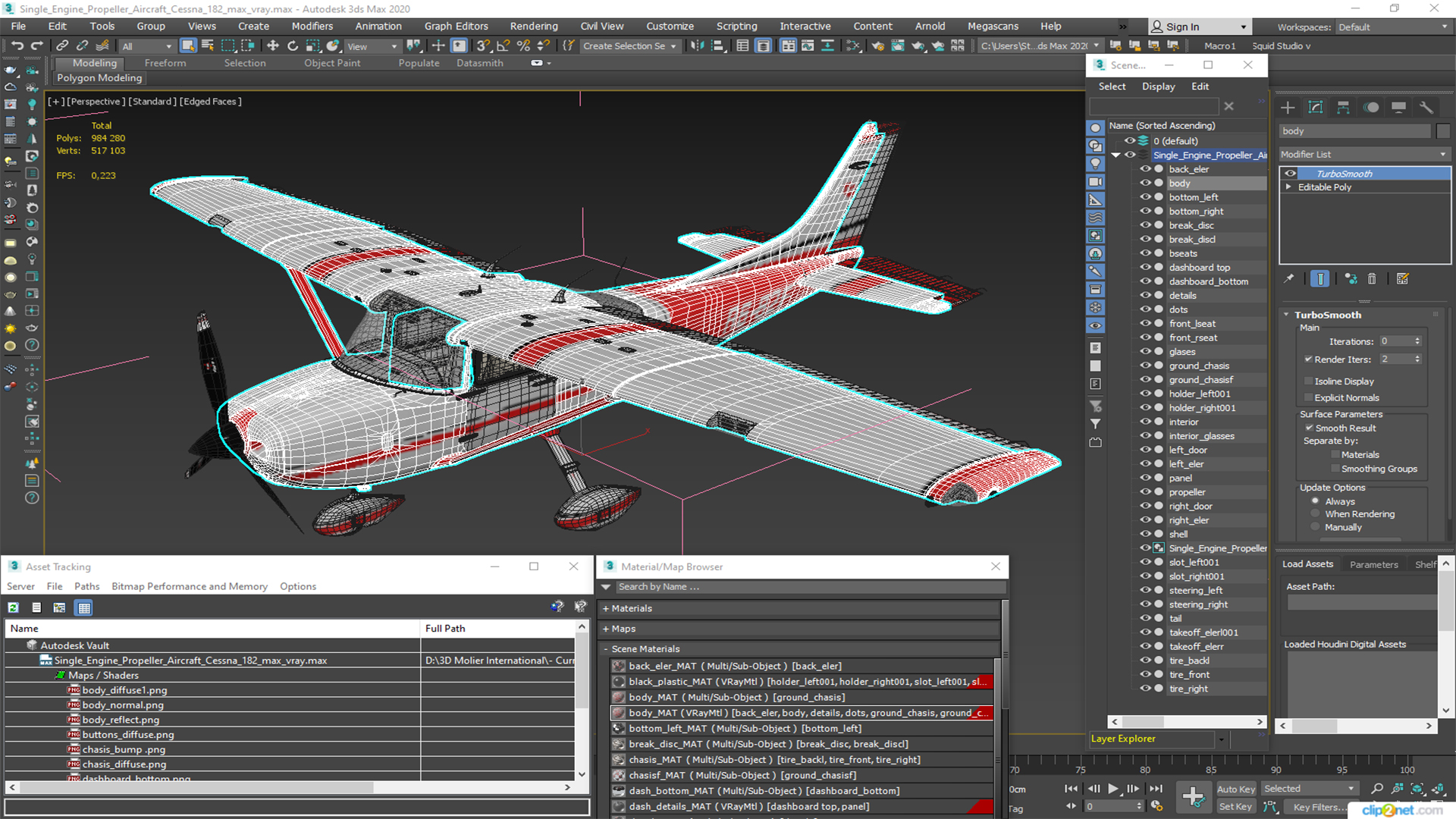Click the Set Keys large plus-key button

pyautogui.click(x=1194, y=797)
